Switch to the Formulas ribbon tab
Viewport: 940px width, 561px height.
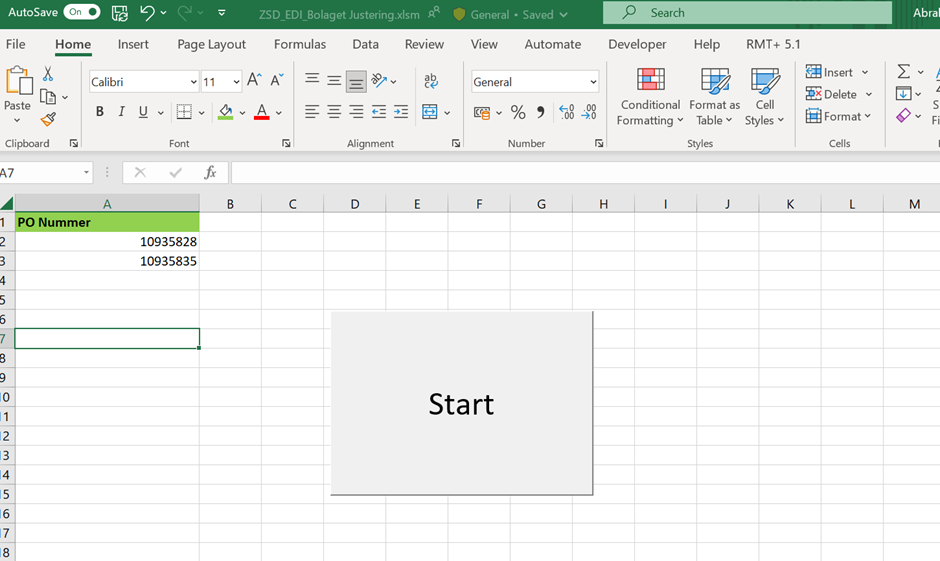[x=300, y=44]
